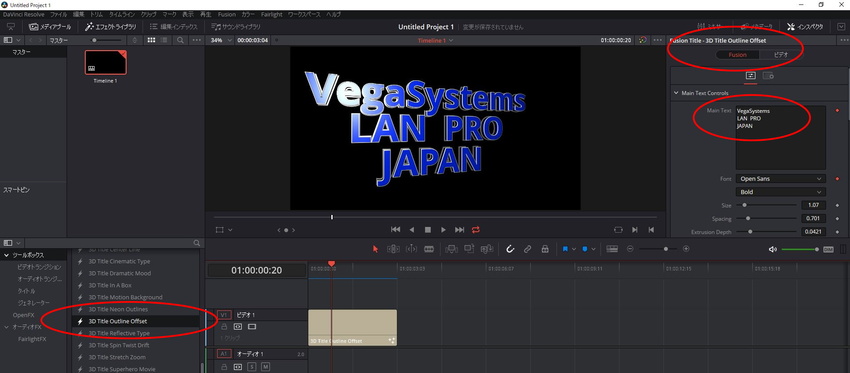Toggle the Position lock padlock icon
Screen dimensions: 850x373
545,249
